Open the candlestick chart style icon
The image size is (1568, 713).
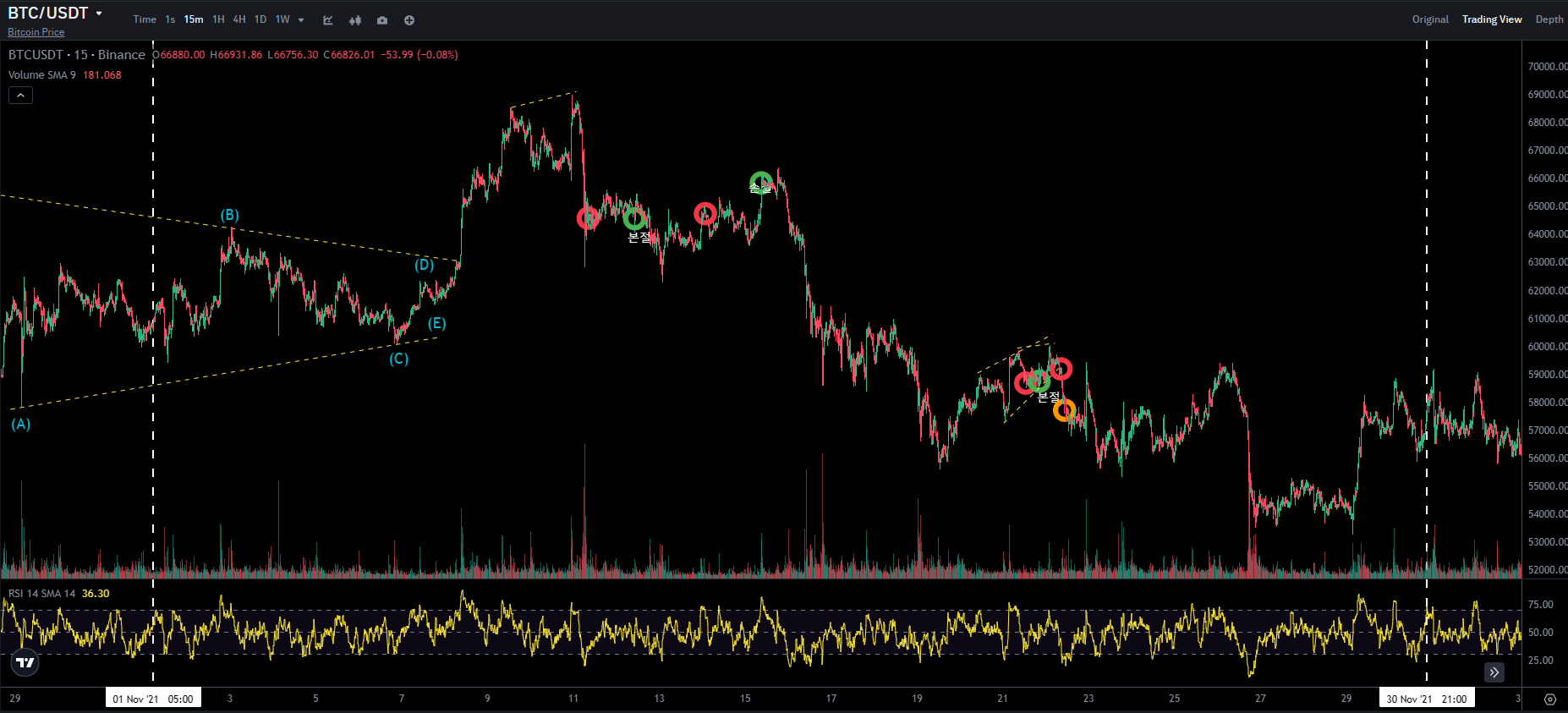(355, 20)
